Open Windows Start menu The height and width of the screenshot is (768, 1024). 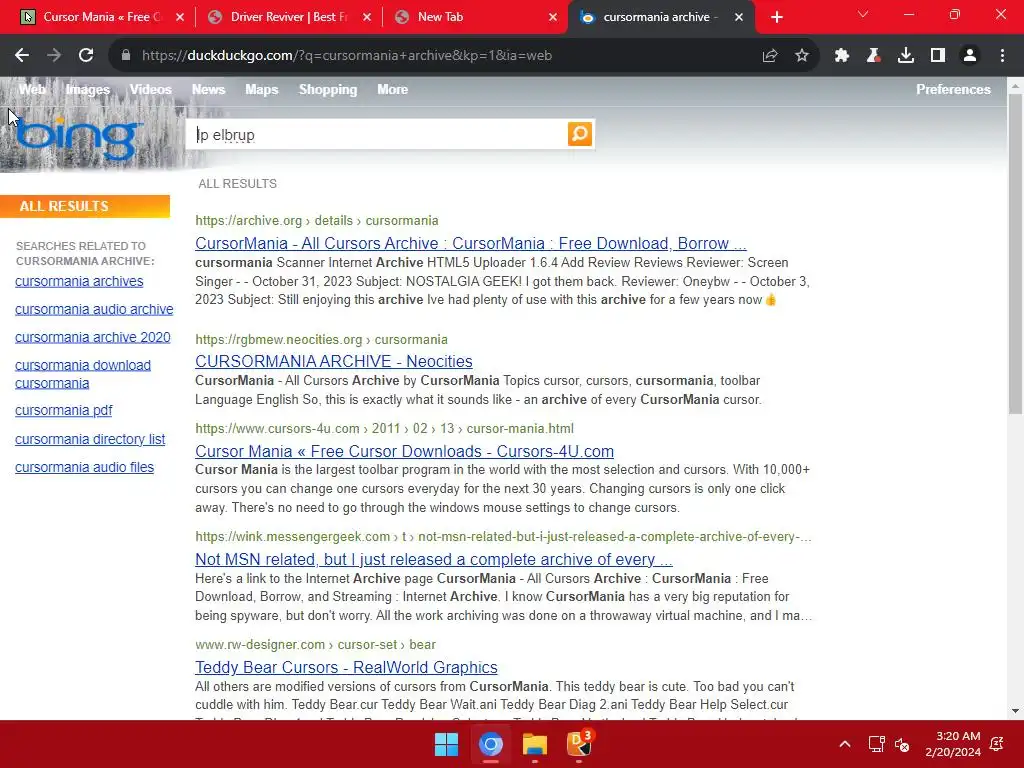[447, 744]
